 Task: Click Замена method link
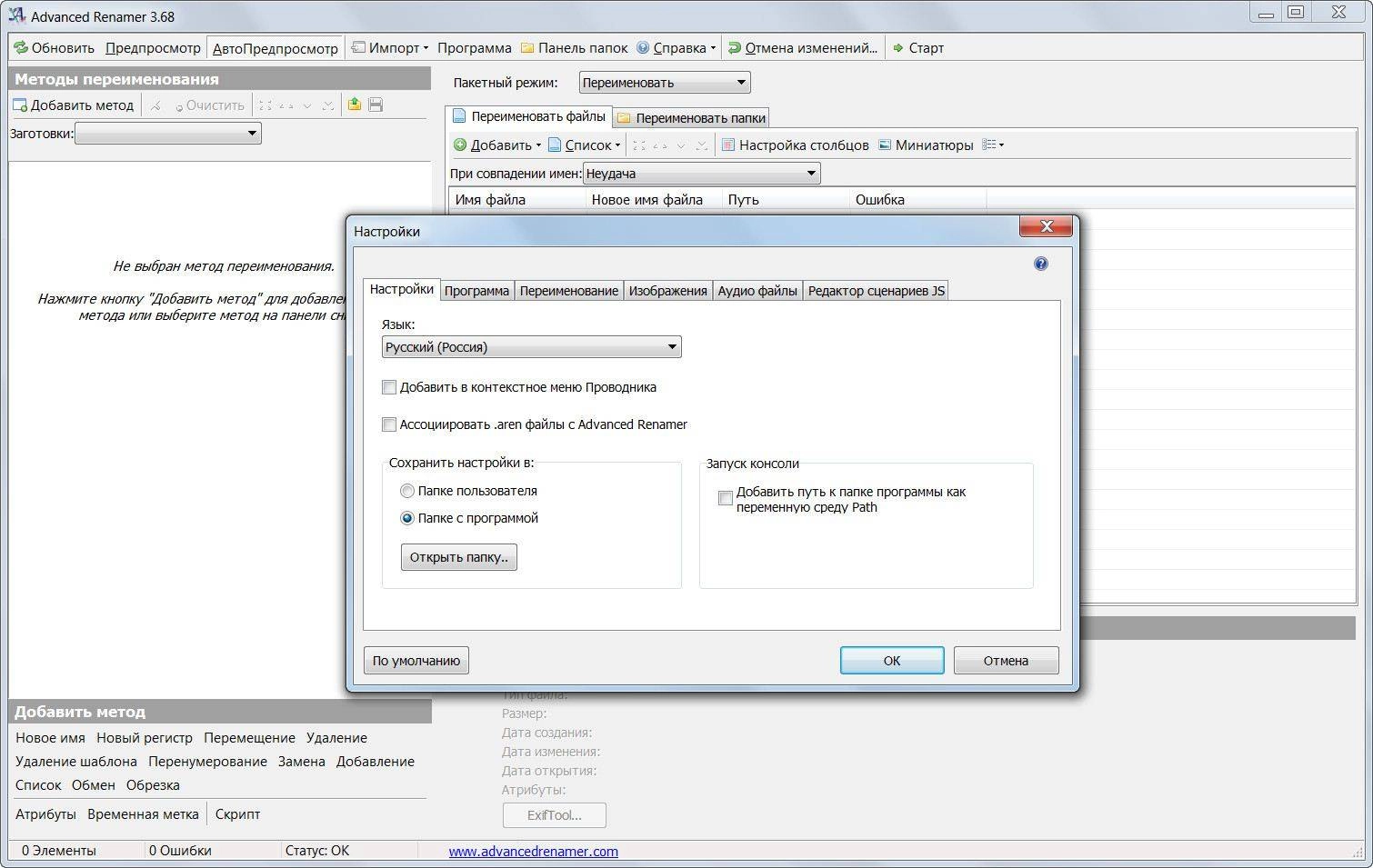301,762
